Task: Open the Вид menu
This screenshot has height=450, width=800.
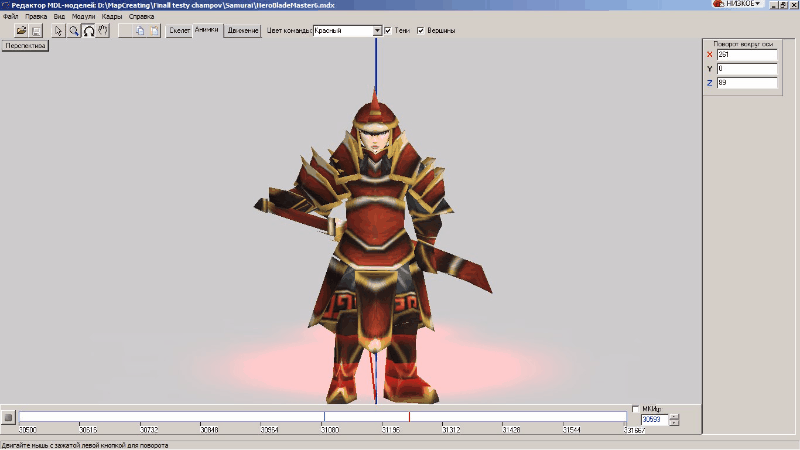Action: point(59,16)
